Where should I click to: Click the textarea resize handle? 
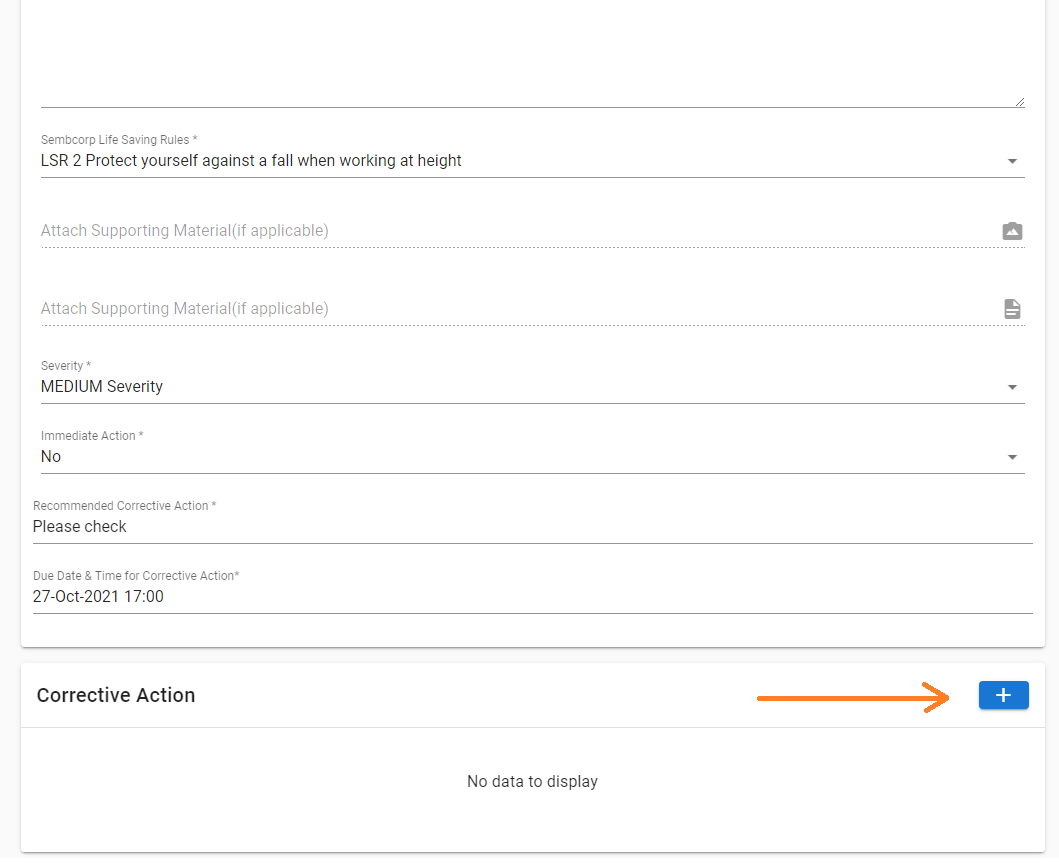pos(1019,101)
